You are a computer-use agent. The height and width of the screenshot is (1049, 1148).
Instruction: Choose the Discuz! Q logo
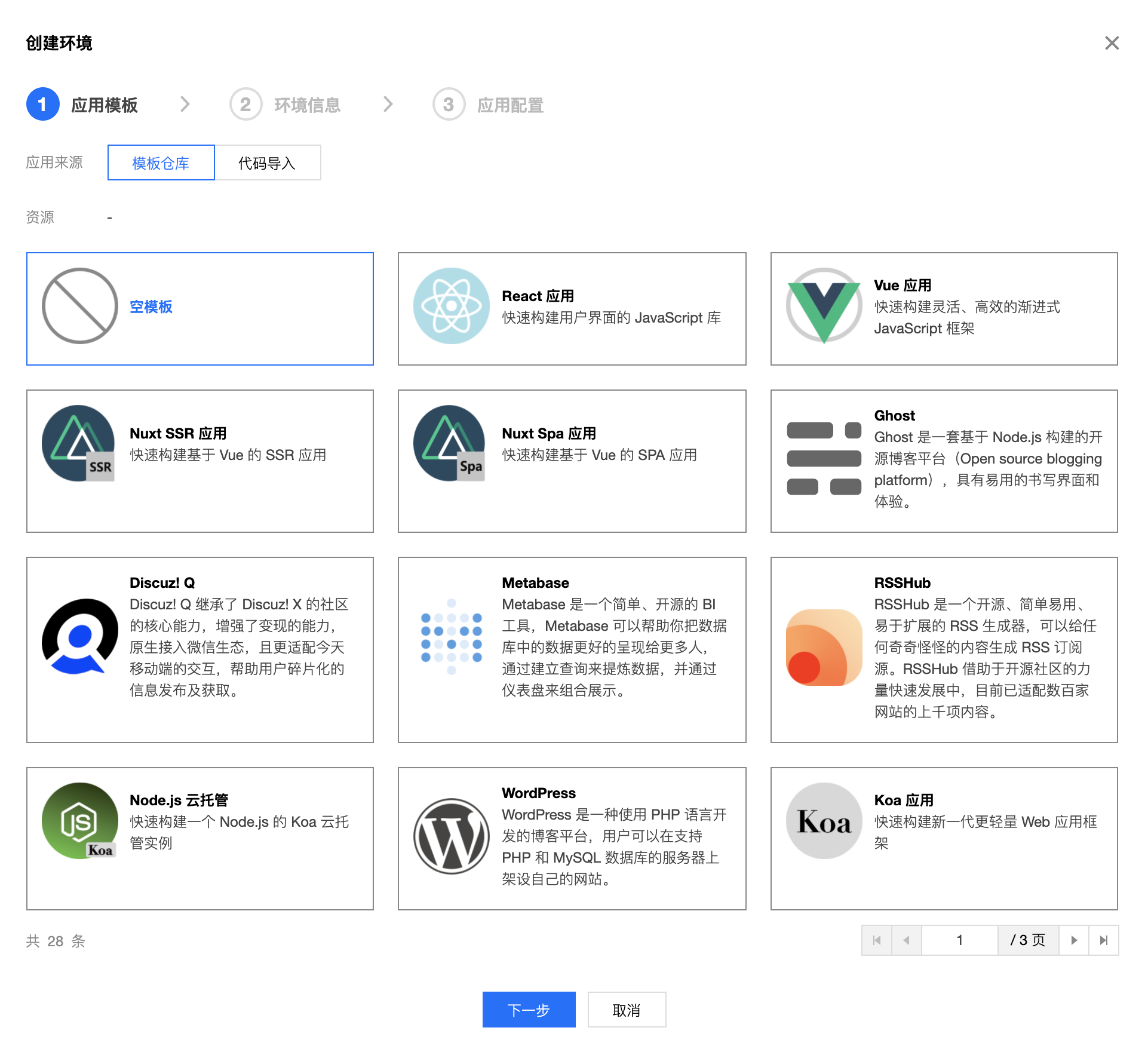coord(79,637)
